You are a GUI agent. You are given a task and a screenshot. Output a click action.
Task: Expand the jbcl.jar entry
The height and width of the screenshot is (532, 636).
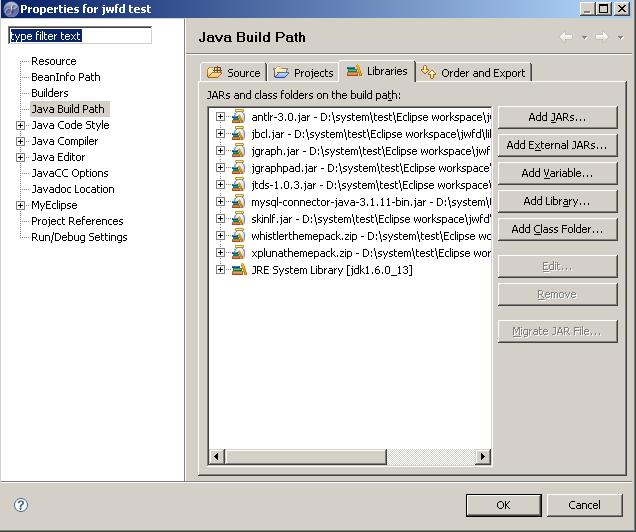pos(220,134)
